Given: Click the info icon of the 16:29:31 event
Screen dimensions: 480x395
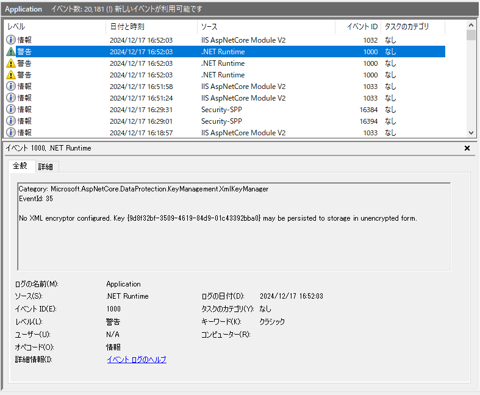Looking at the screenshot, I should 11,109.
